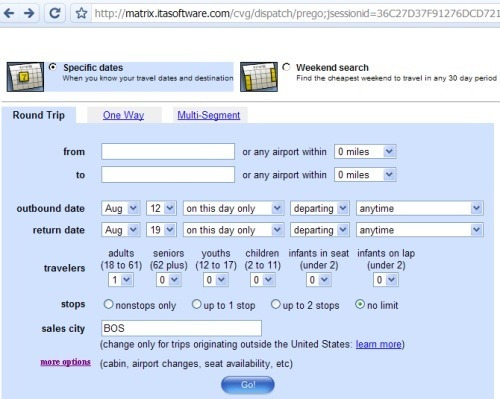Open the infants in seat dropdown

click(319, 280)
